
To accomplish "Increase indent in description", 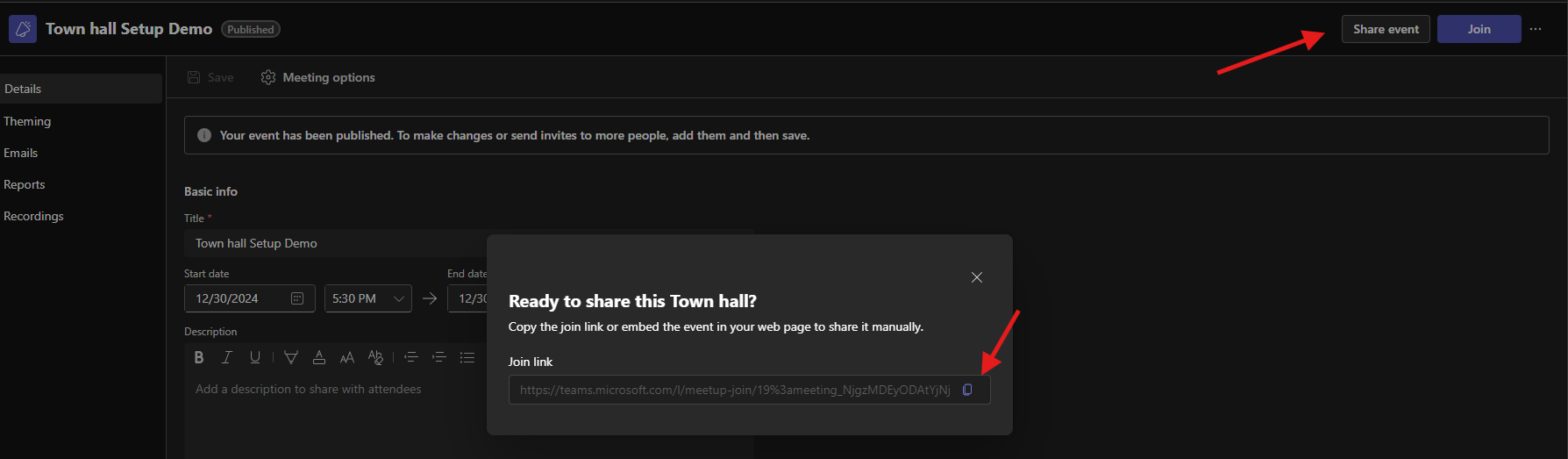I will click(x=439, y=357).
